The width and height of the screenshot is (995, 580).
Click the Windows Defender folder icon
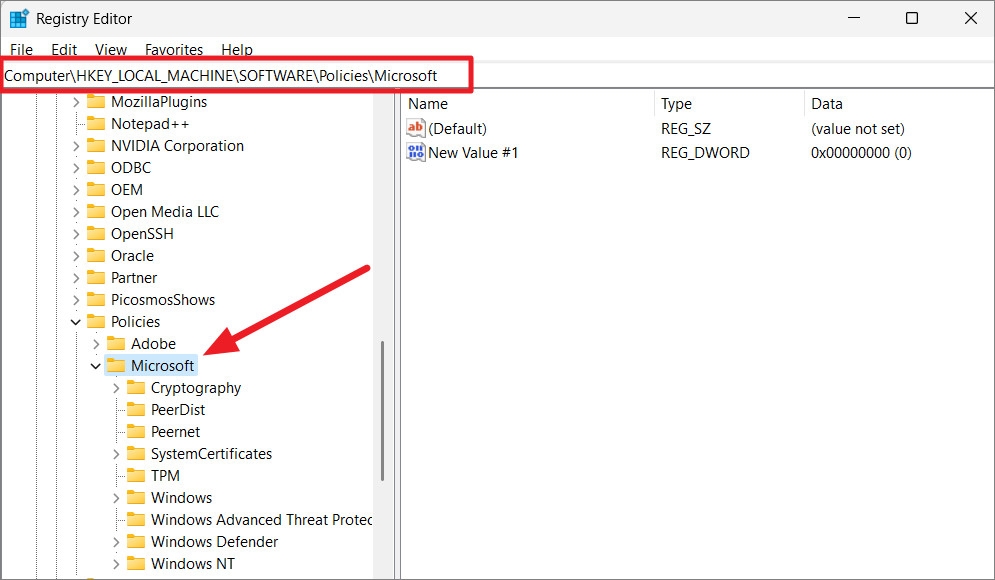click(136, 541)
